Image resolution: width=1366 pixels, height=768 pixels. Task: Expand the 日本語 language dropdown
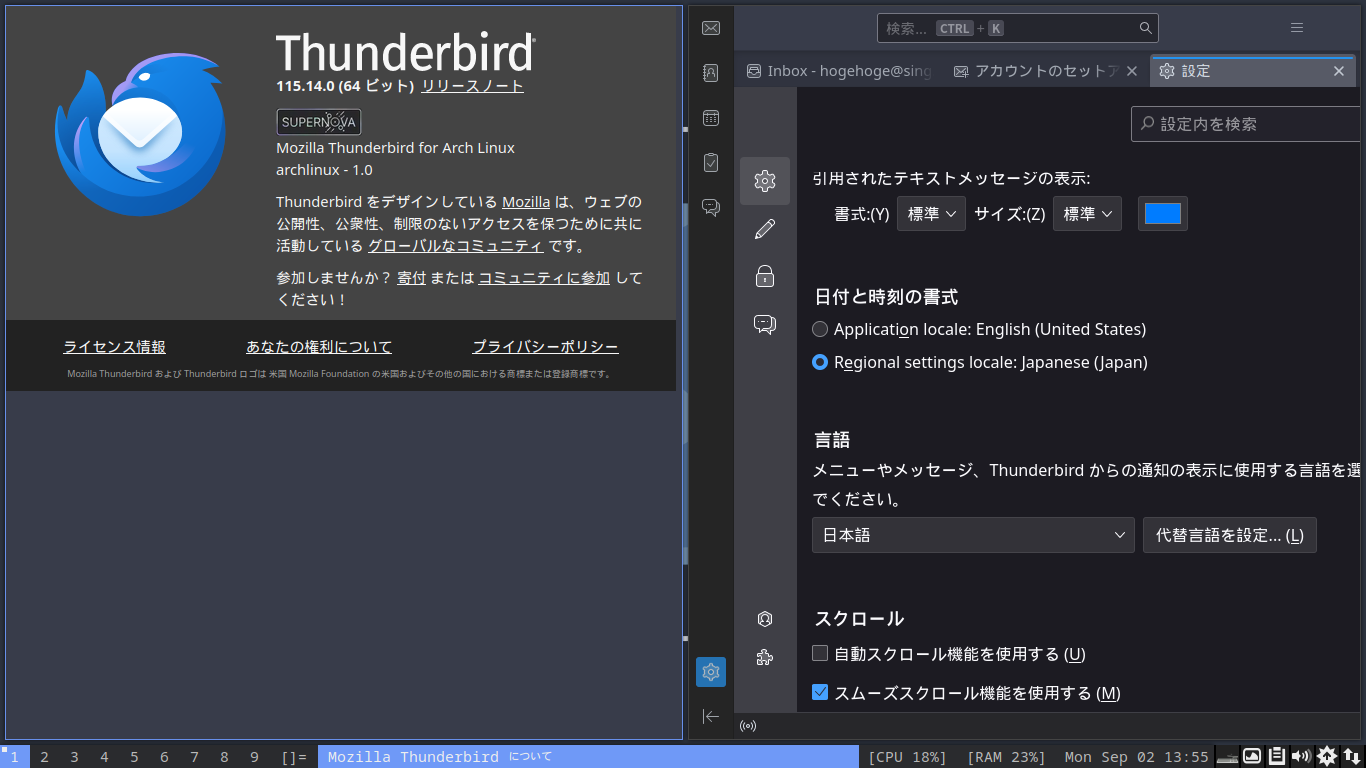click(x=973, y=535)
